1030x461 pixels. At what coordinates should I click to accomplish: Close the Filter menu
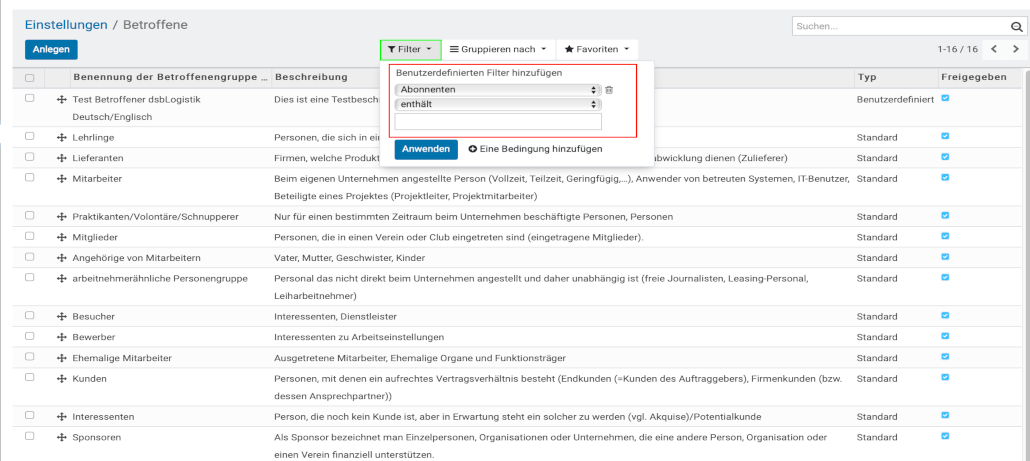pos(410,49)
